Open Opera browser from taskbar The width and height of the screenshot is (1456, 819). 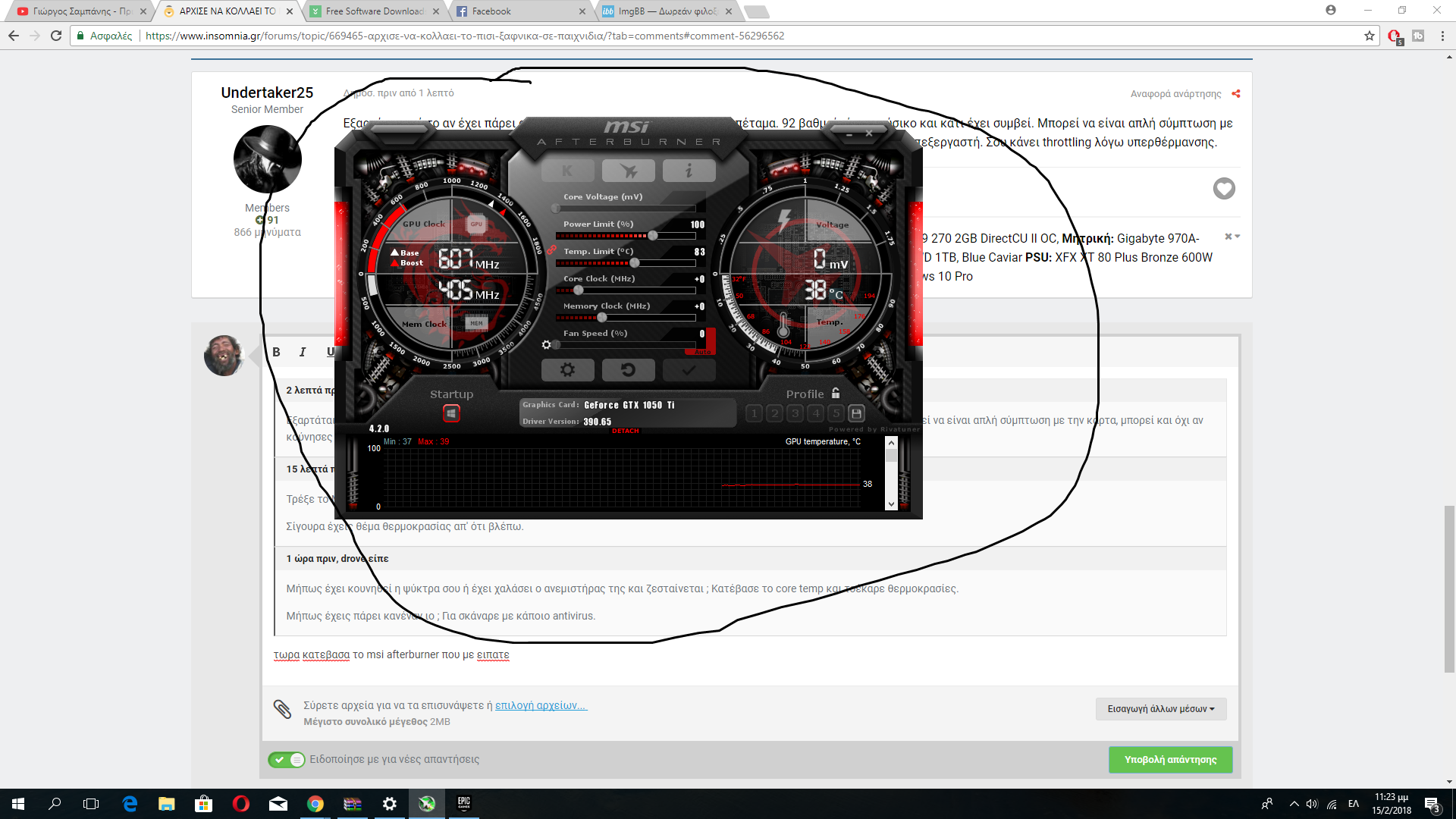tap(241, 804)
